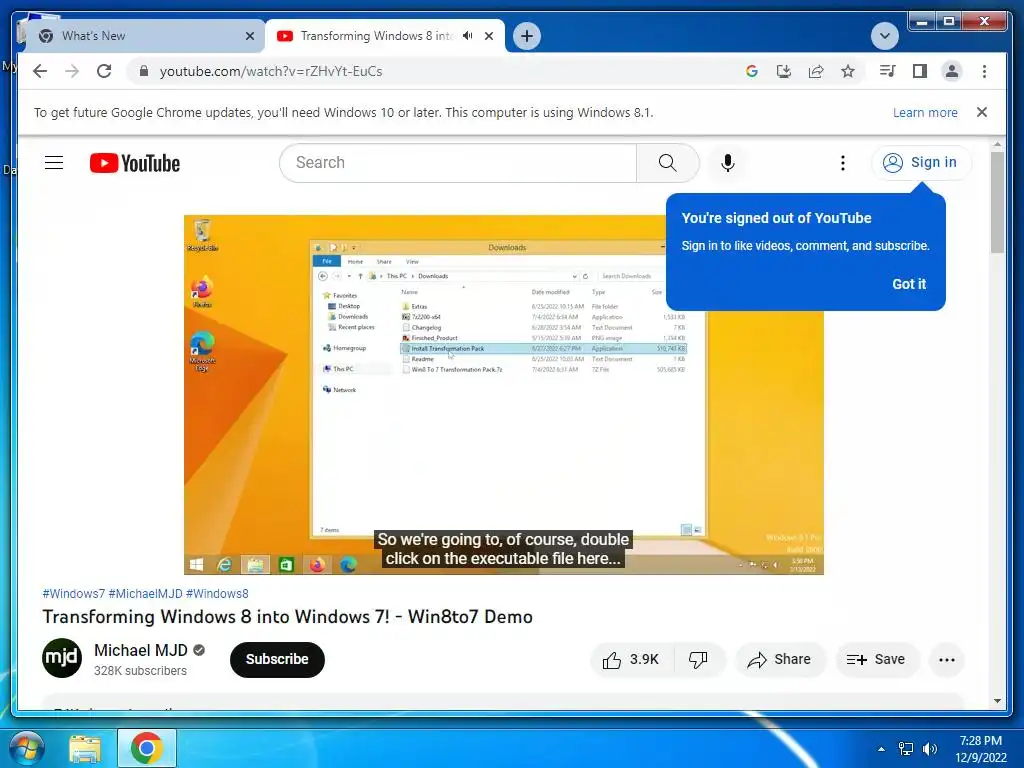Open Michael MJD channel avatar
This screenshot has height=768, width=1024.
point(62,658)
